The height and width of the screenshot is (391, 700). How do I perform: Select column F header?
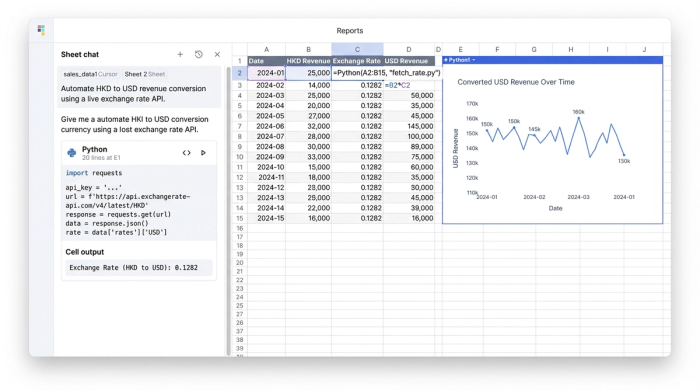click(x=497, y=50)
